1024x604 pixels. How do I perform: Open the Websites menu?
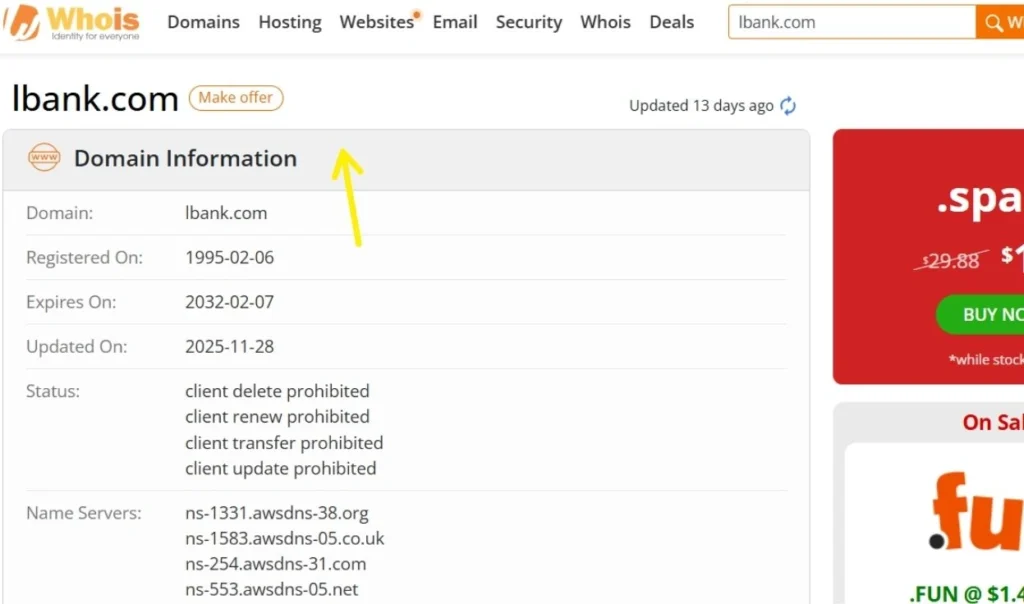tap(377, 22)
